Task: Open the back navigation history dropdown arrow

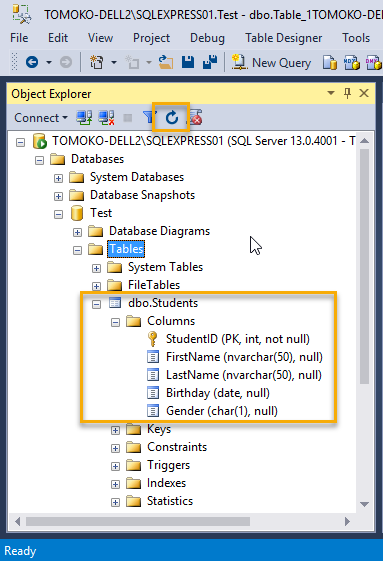Action: point(49,63)
